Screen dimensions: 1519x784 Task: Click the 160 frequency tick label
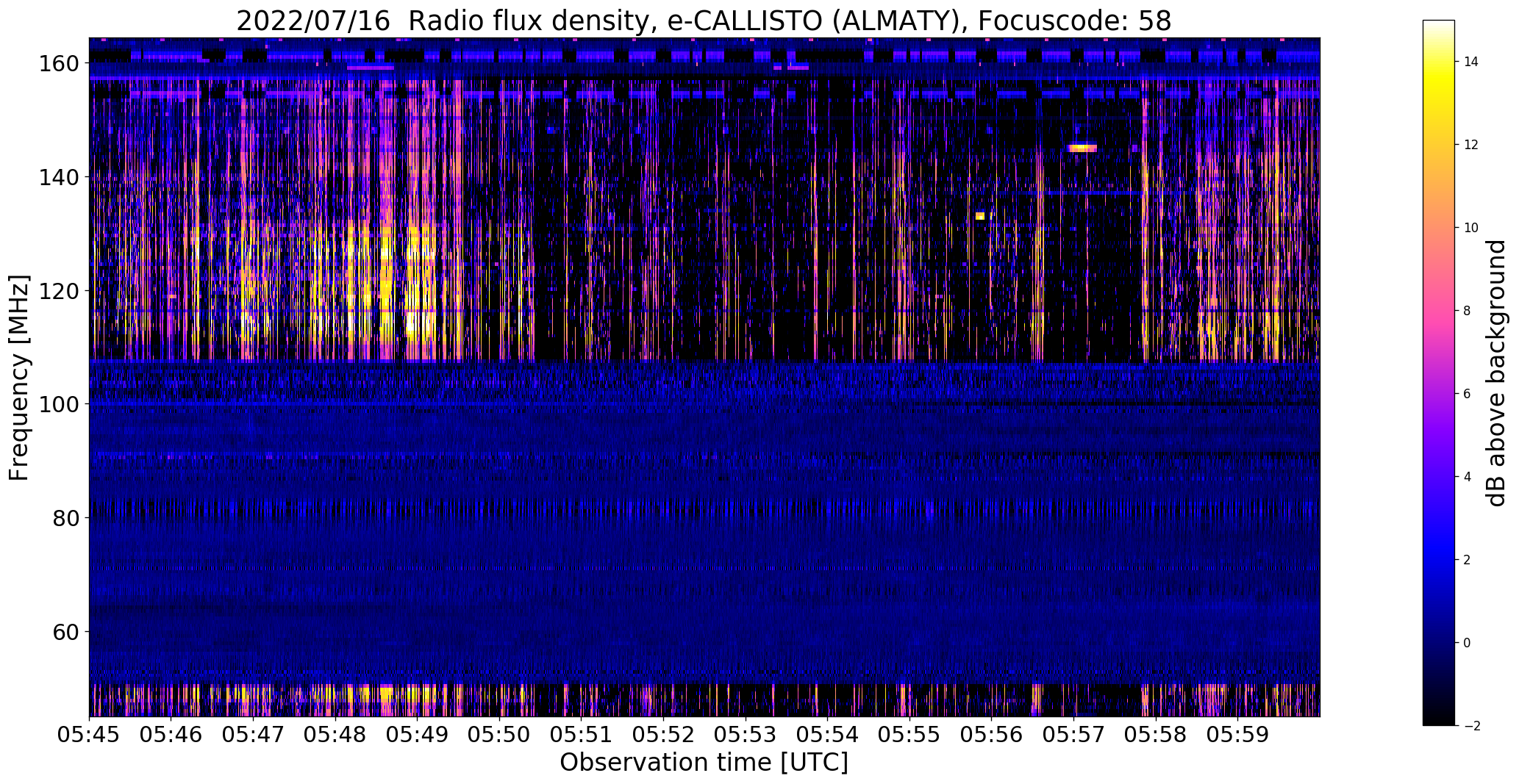click(x=60, y=64)
